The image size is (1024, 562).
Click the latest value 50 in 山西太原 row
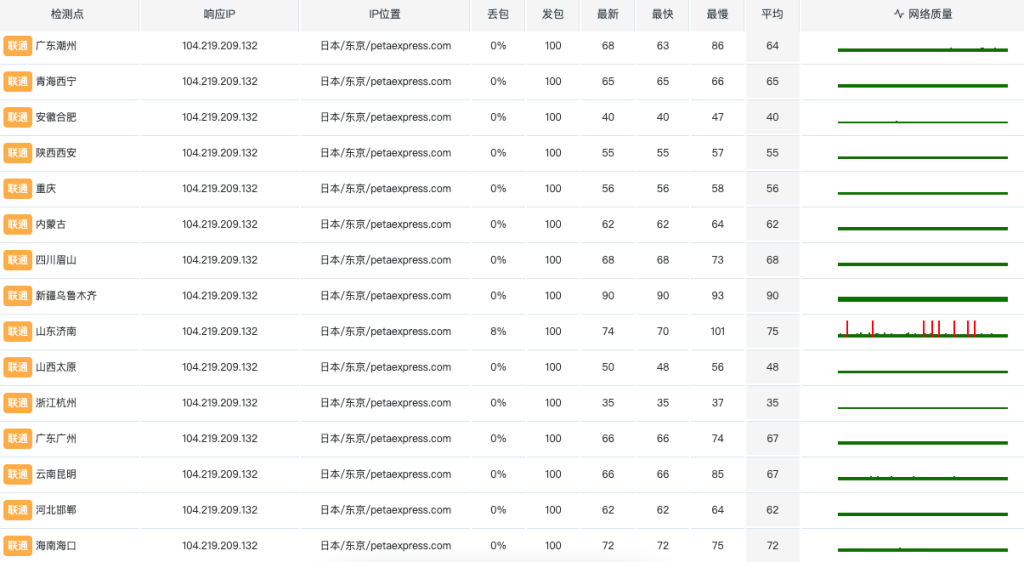[x=607, y=367]
